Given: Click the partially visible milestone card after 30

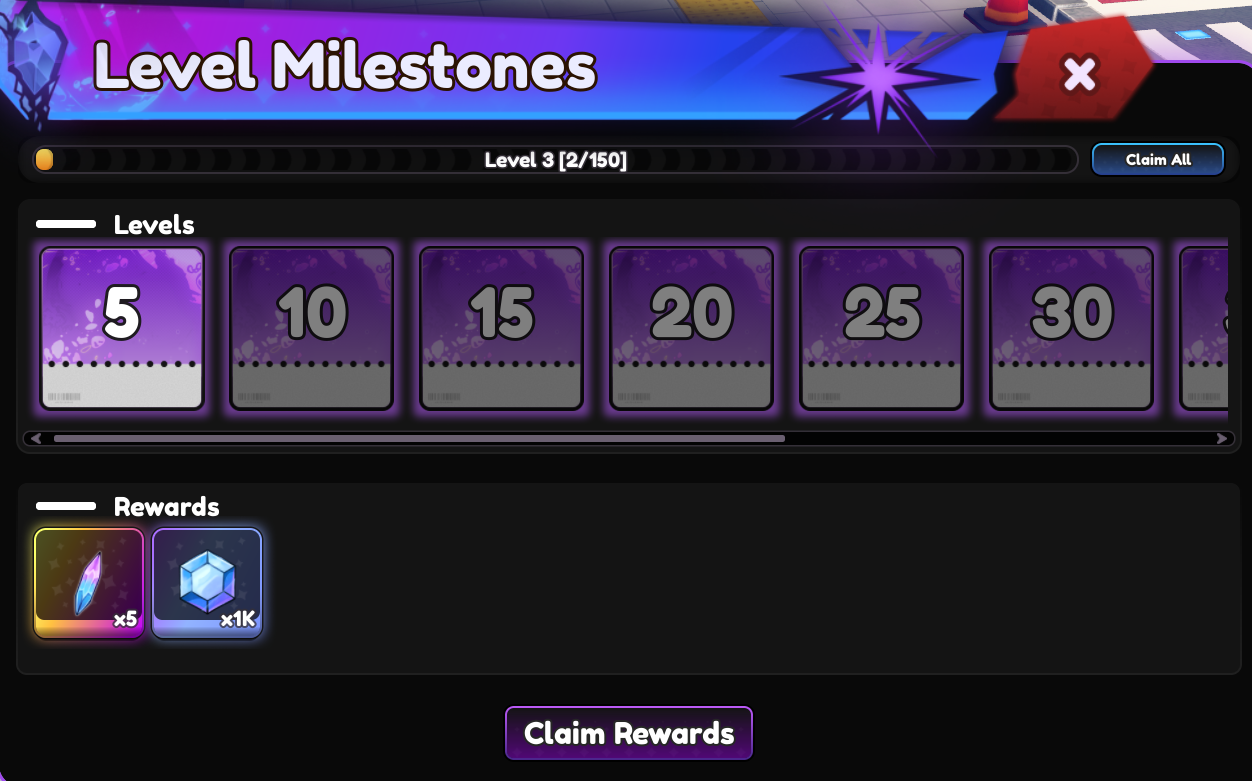Looking at the screenshot, I should [x=1204, y=329].
